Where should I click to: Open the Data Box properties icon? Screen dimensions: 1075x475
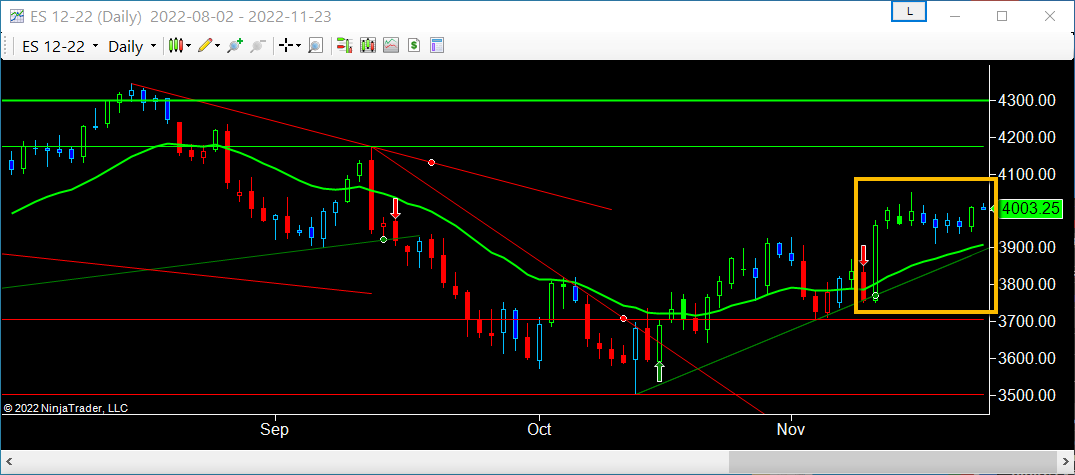(x=437, y=46)
